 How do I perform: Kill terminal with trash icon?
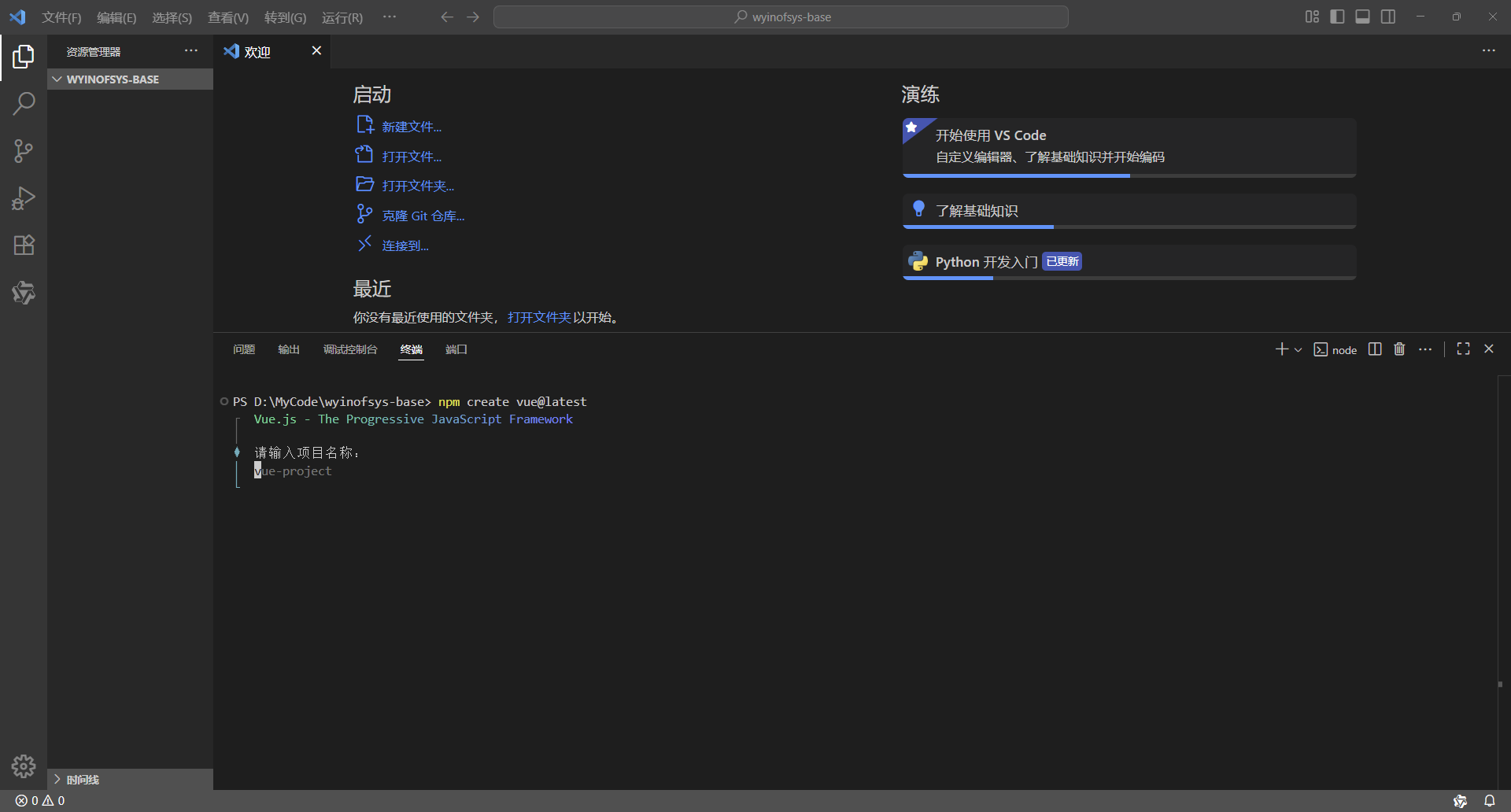[1399, 349]
